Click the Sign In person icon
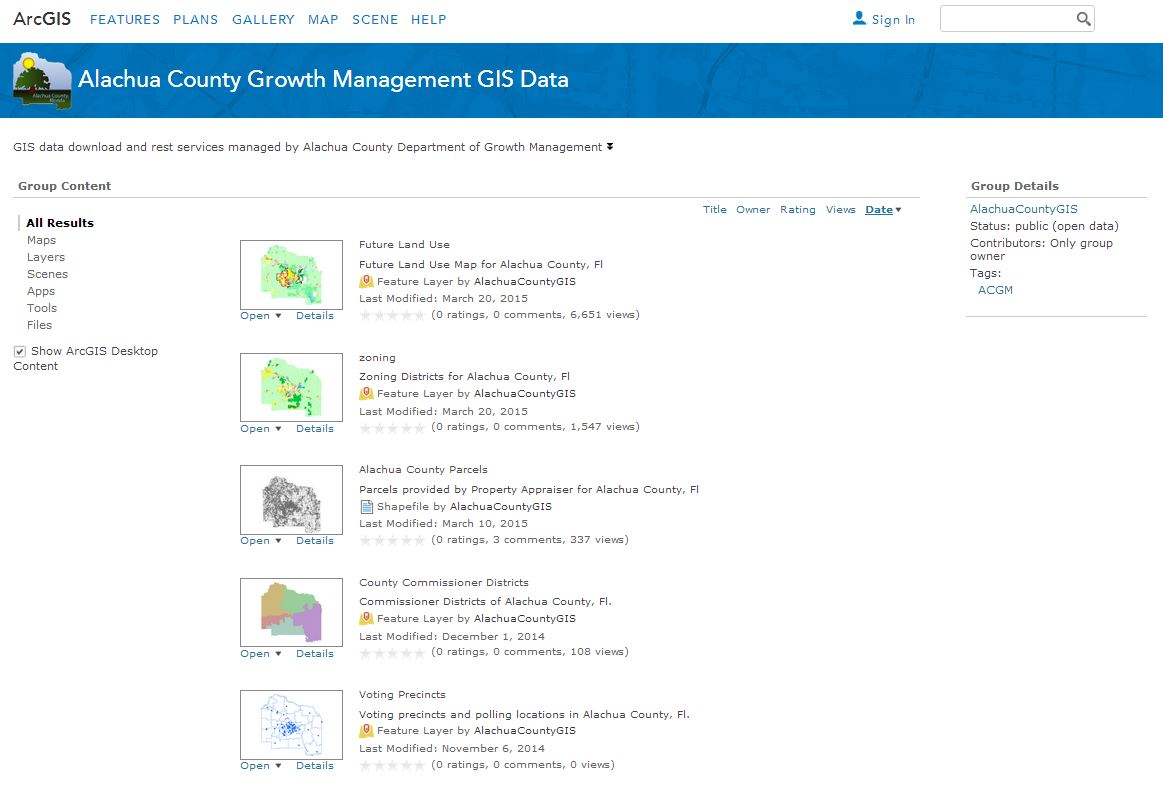 (859, 19)
